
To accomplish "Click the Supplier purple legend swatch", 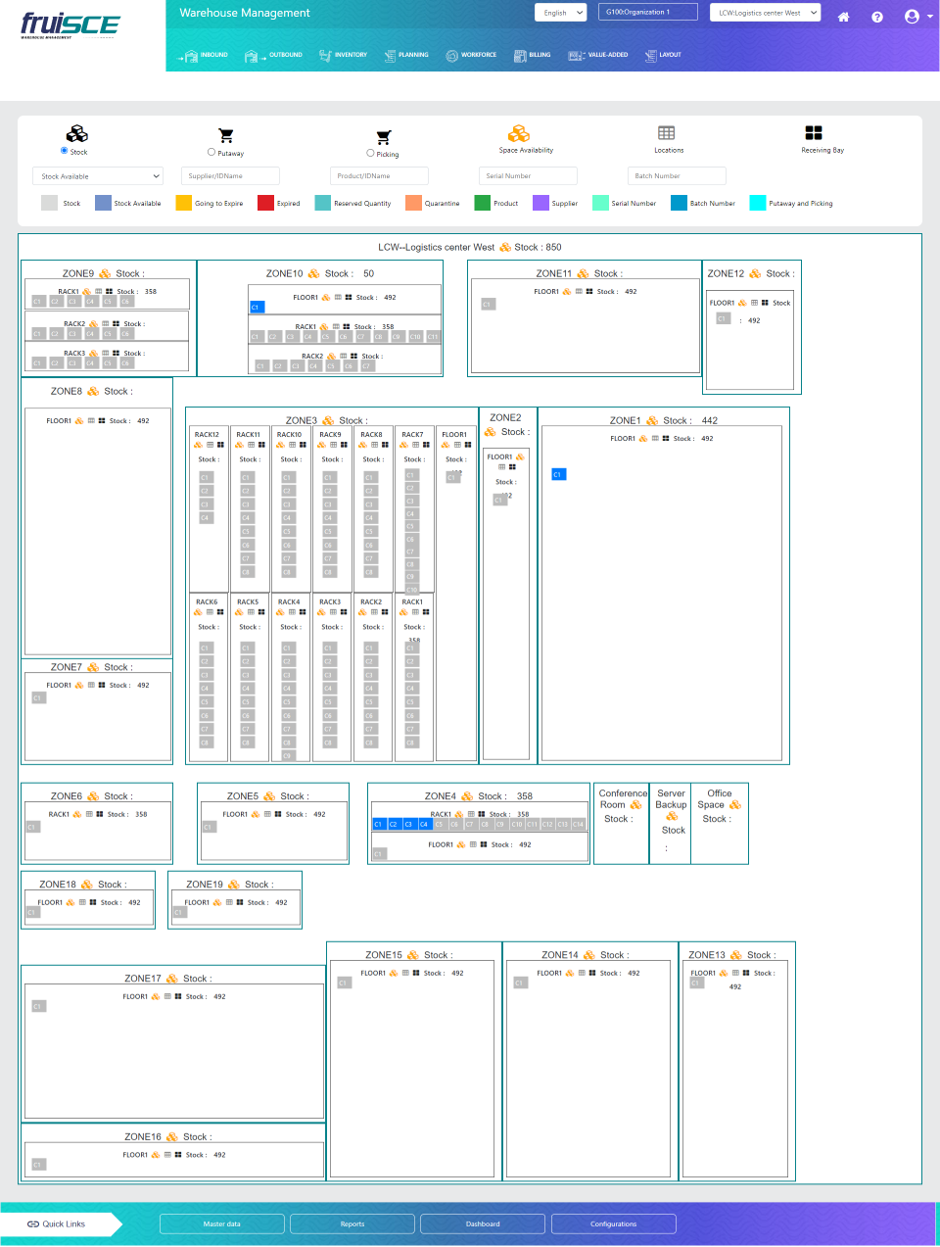I will tap(541, 203).
